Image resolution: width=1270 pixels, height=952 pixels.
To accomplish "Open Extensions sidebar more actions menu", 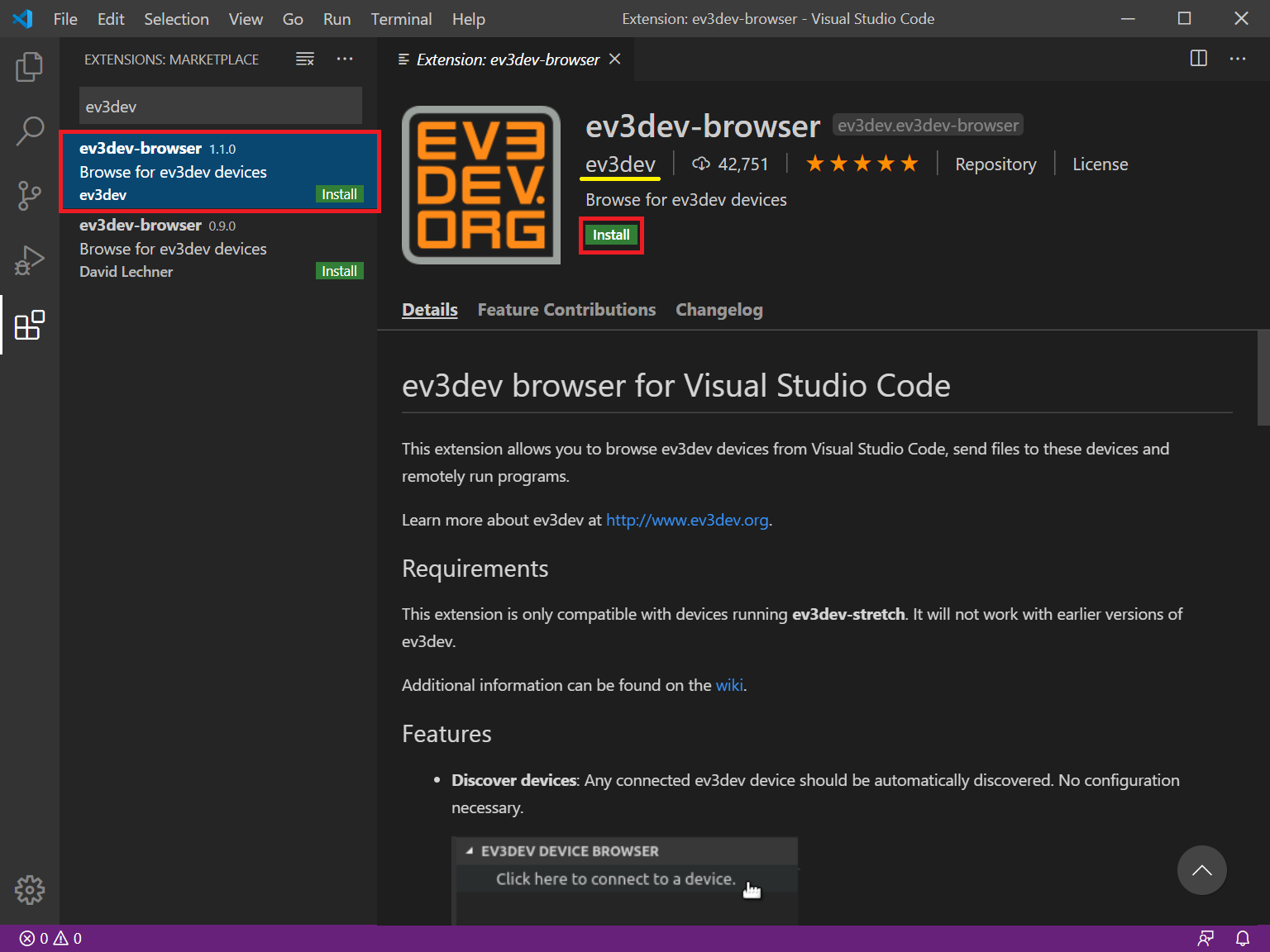I will coord(345,59).
